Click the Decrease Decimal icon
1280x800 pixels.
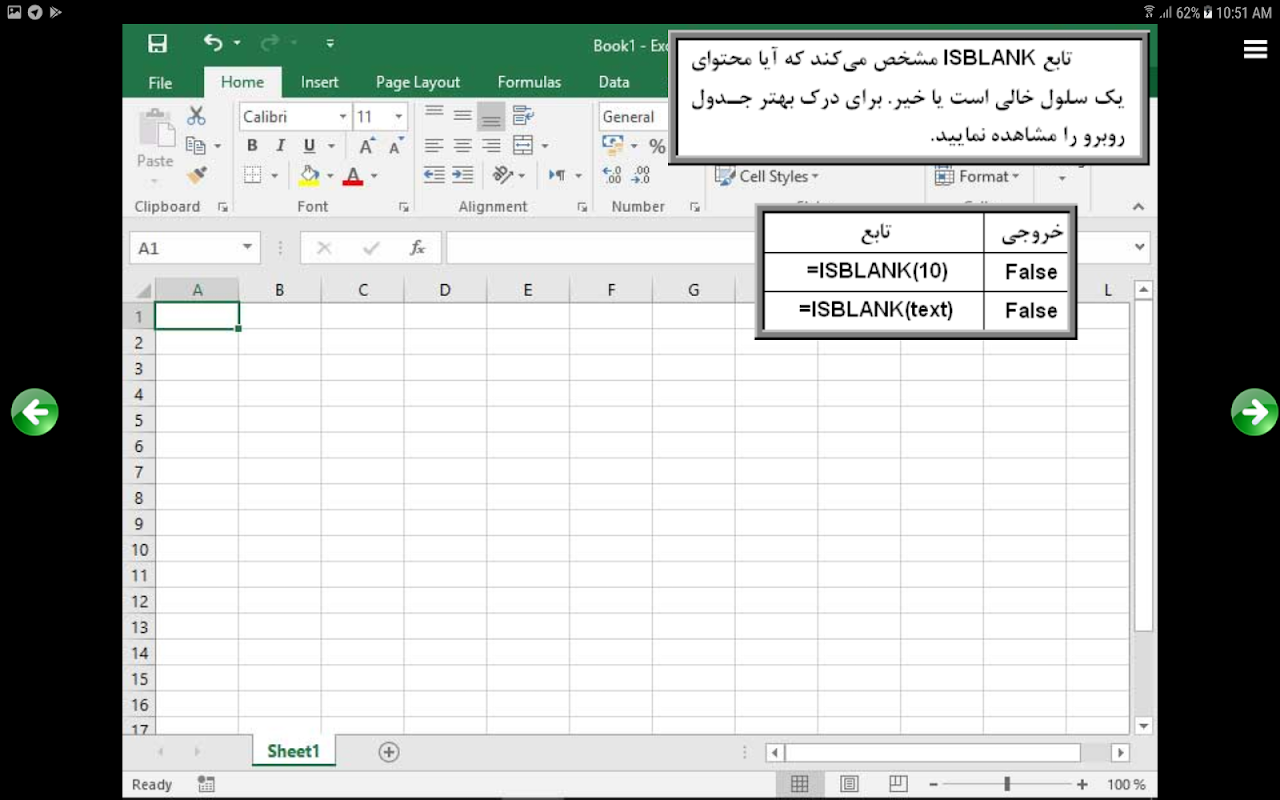tap(641, 175)
